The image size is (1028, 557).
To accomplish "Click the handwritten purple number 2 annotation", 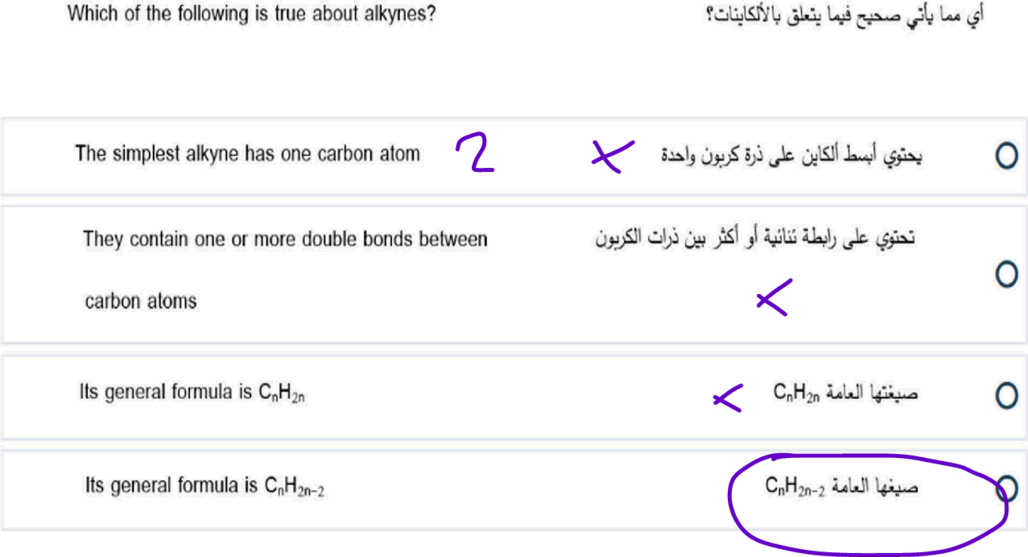I will [x=475, y=153].
